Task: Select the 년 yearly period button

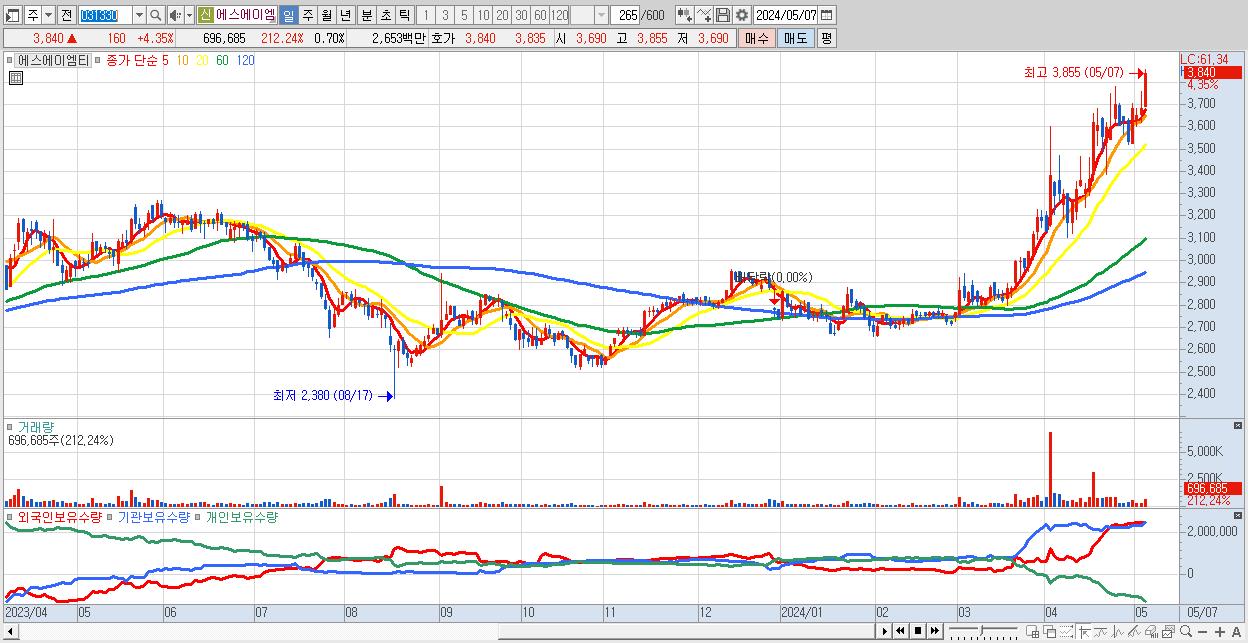Action: coord(345,15)
